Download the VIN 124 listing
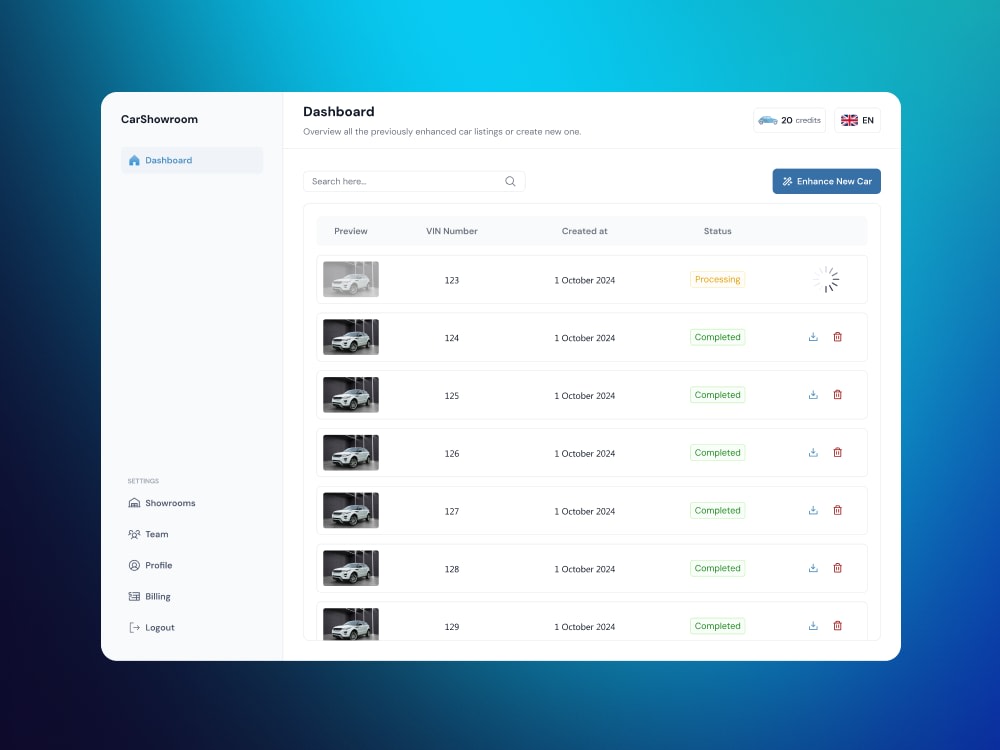1000x750 pixels. (813, 337)
